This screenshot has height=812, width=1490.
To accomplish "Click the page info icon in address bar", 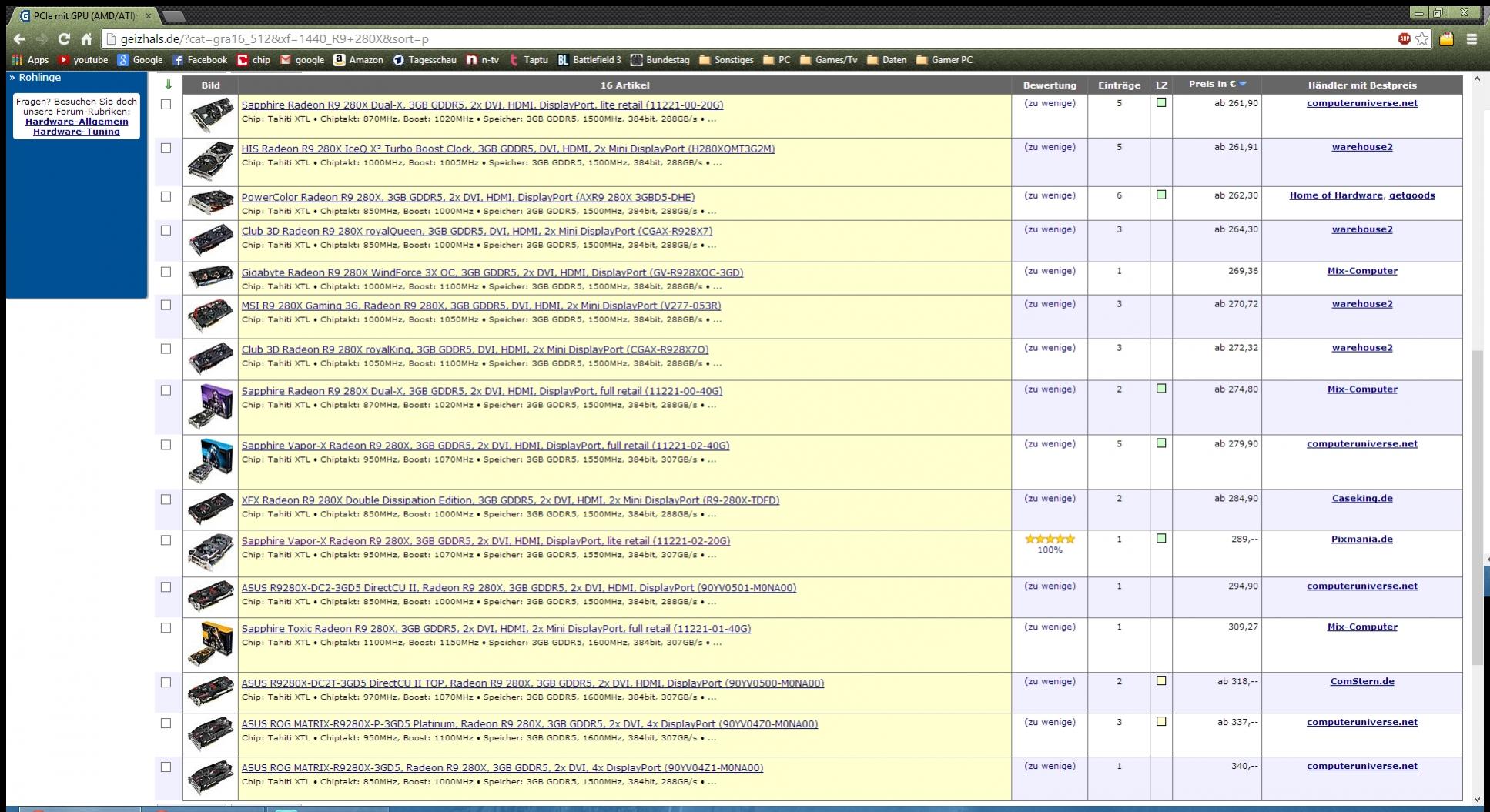I will [111, 39].
